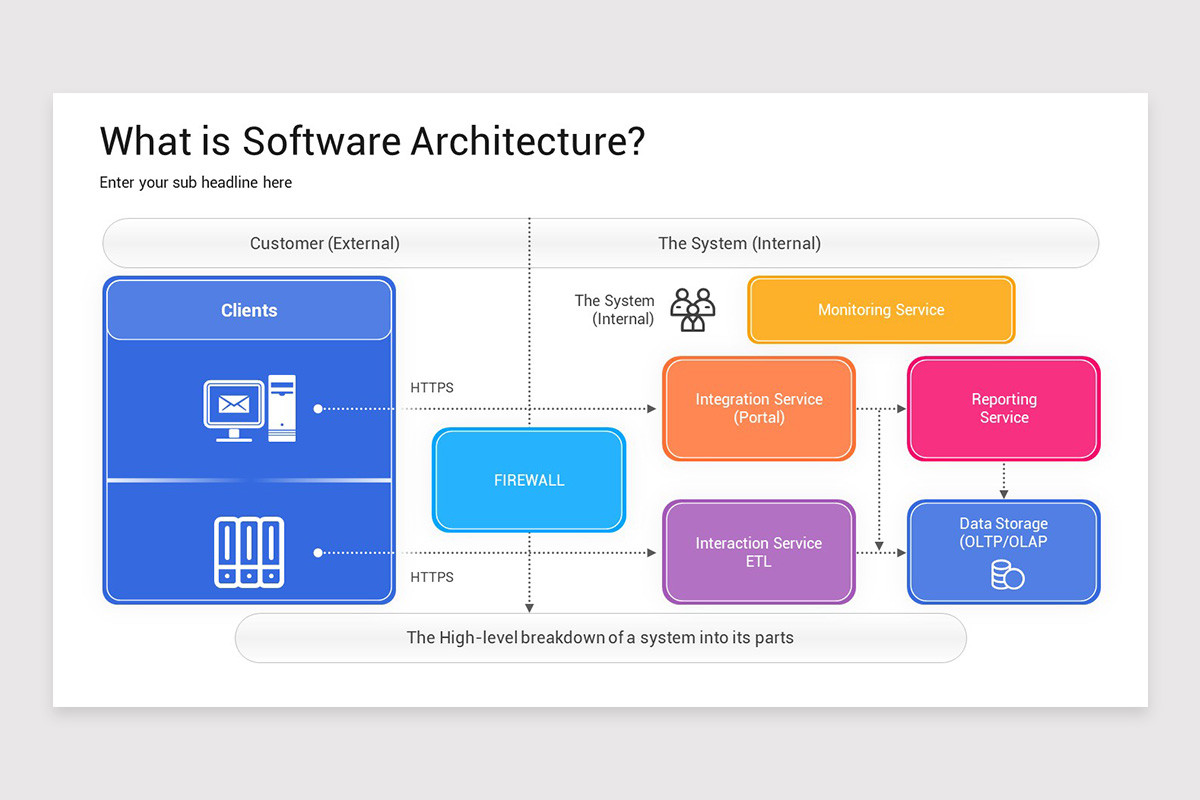This screenshot has width=1200, height=800.
Task: Click the sub headline placeholder text
Action: (x=195, y=182)
